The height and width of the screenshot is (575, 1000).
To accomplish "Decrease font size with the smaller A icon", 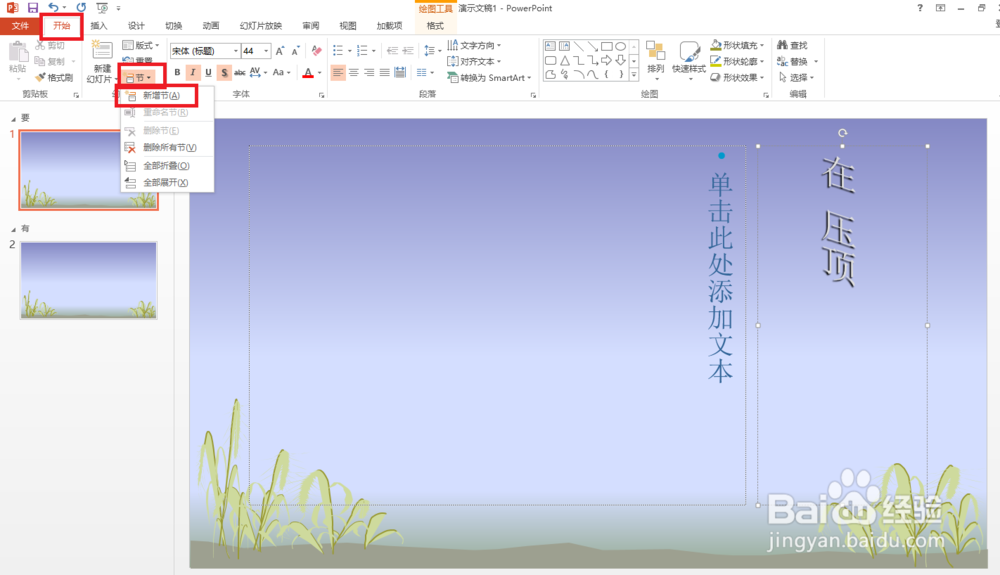I will point(295,51).
